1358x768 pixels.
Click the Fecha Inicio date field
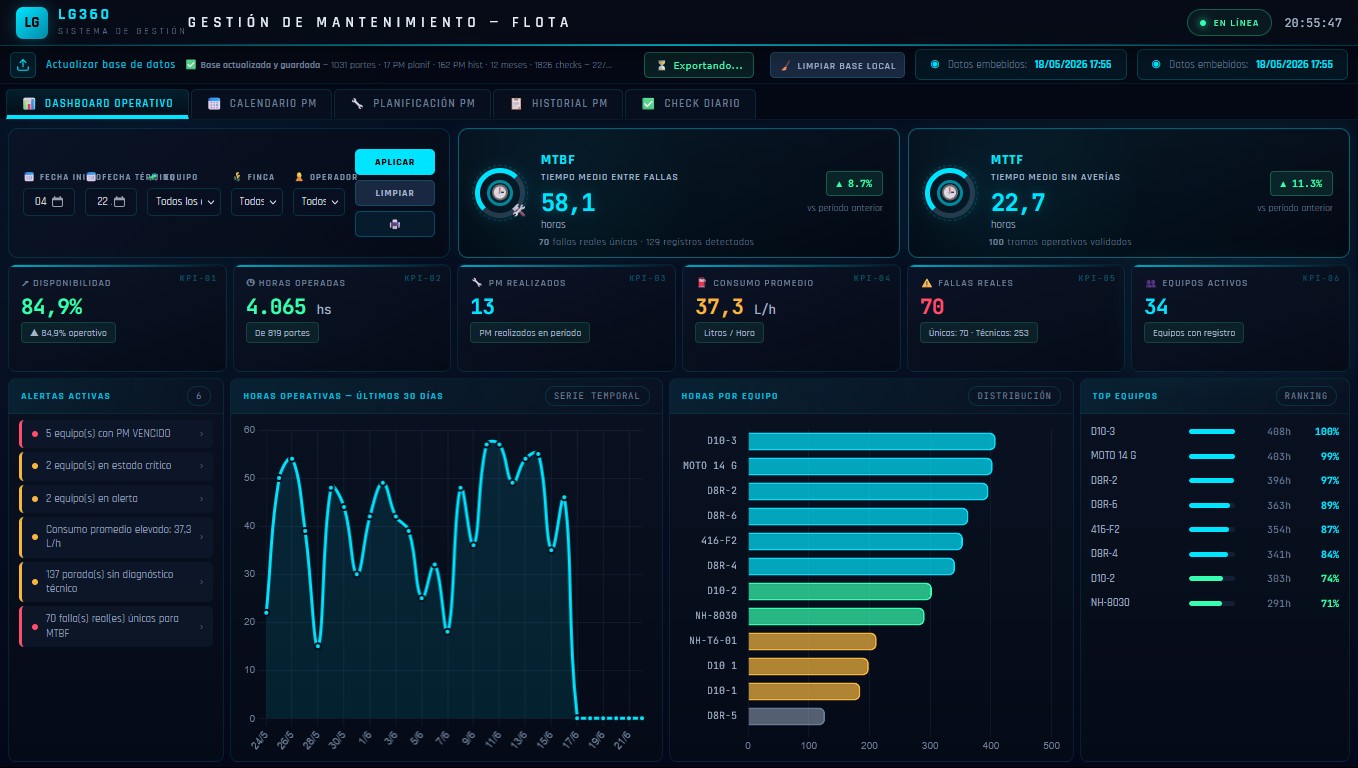pos(48,202)
